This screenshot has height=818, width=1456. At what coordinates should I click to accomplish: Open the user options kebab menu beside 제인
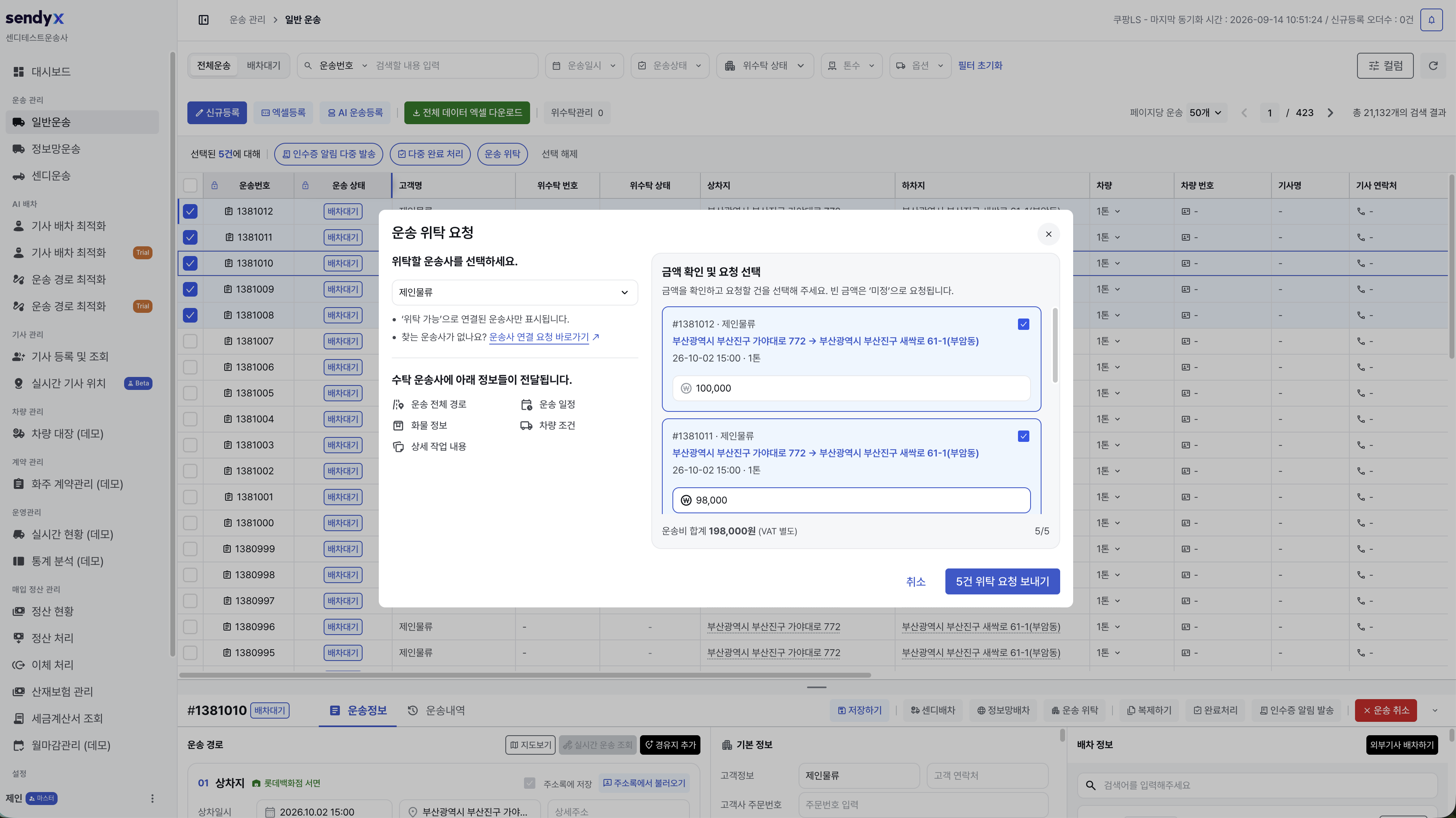[152, 798]
